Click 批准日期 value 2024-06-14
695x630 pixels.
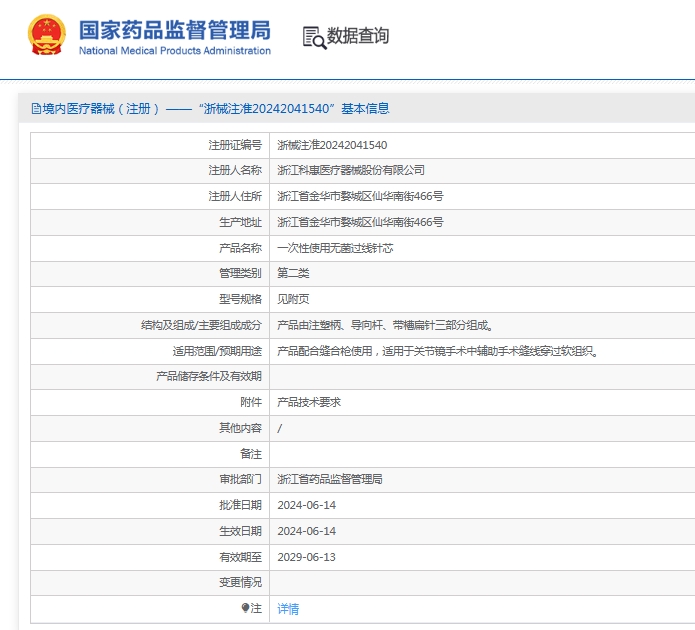point(306,505)
